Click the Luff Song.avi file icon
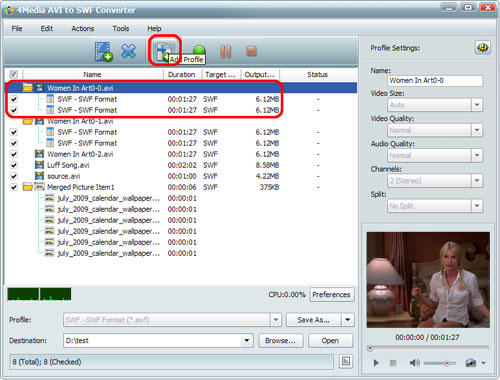The image size is (500, 380). (40, 165)
